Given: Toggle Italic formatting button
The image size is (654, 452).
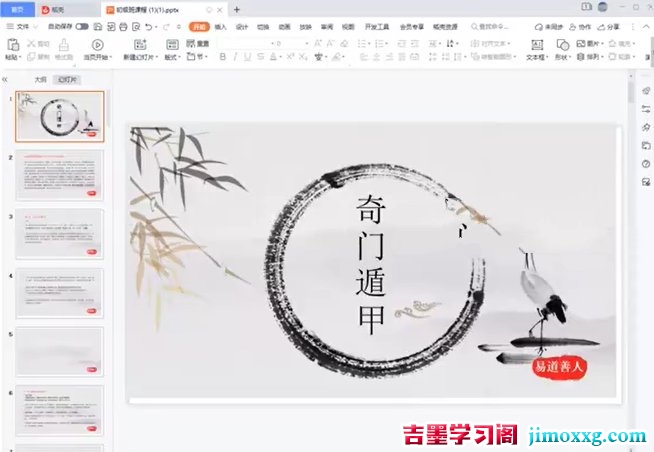Looking at the screenshot, I should pos(235,57).
